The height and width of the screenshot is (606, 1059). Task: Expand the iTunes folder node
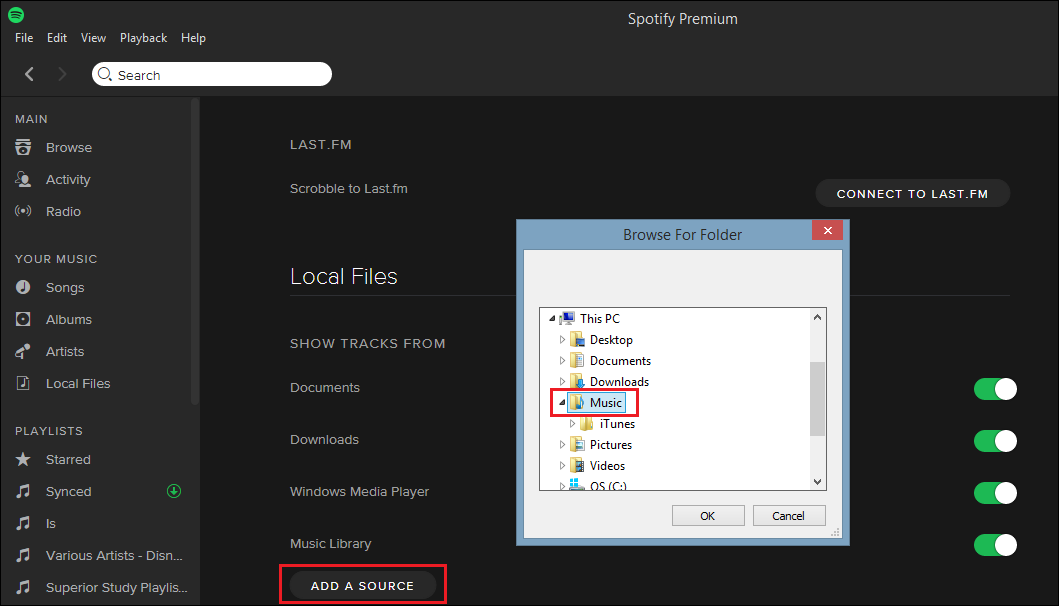click(x=572, y=424)
